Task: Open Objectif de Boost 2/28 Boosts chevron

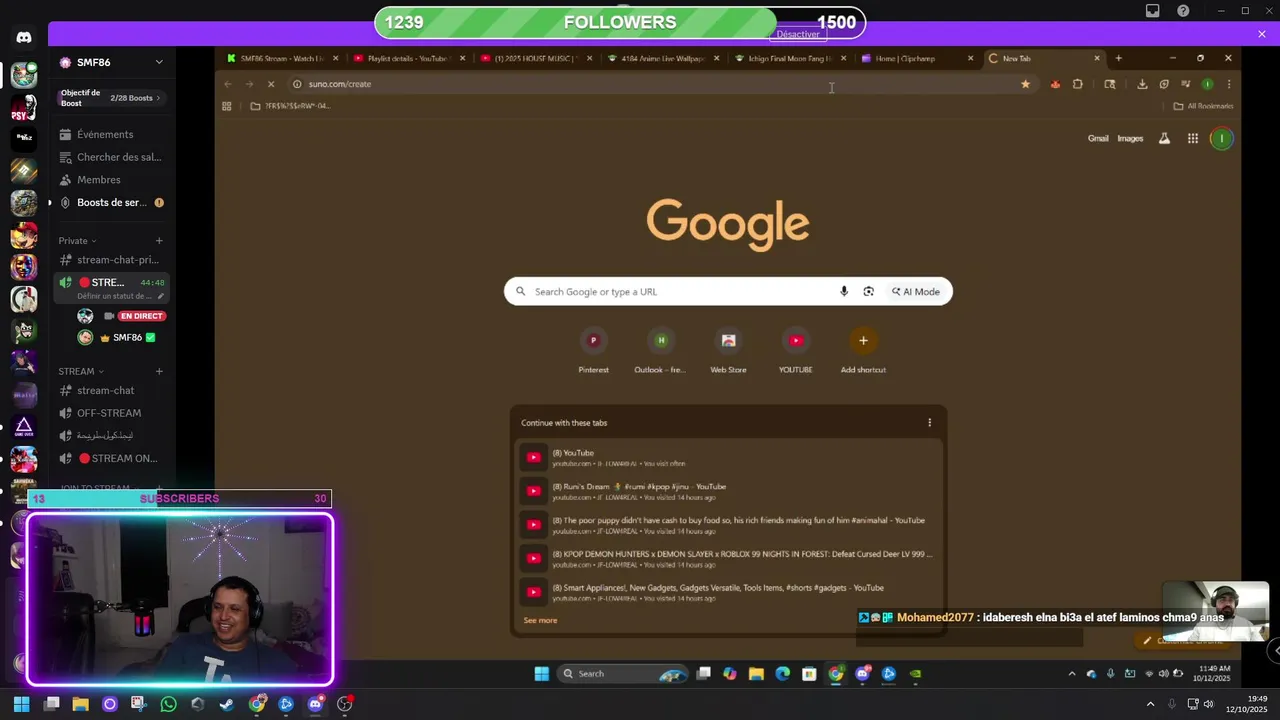Action: (x=159, y=98)
